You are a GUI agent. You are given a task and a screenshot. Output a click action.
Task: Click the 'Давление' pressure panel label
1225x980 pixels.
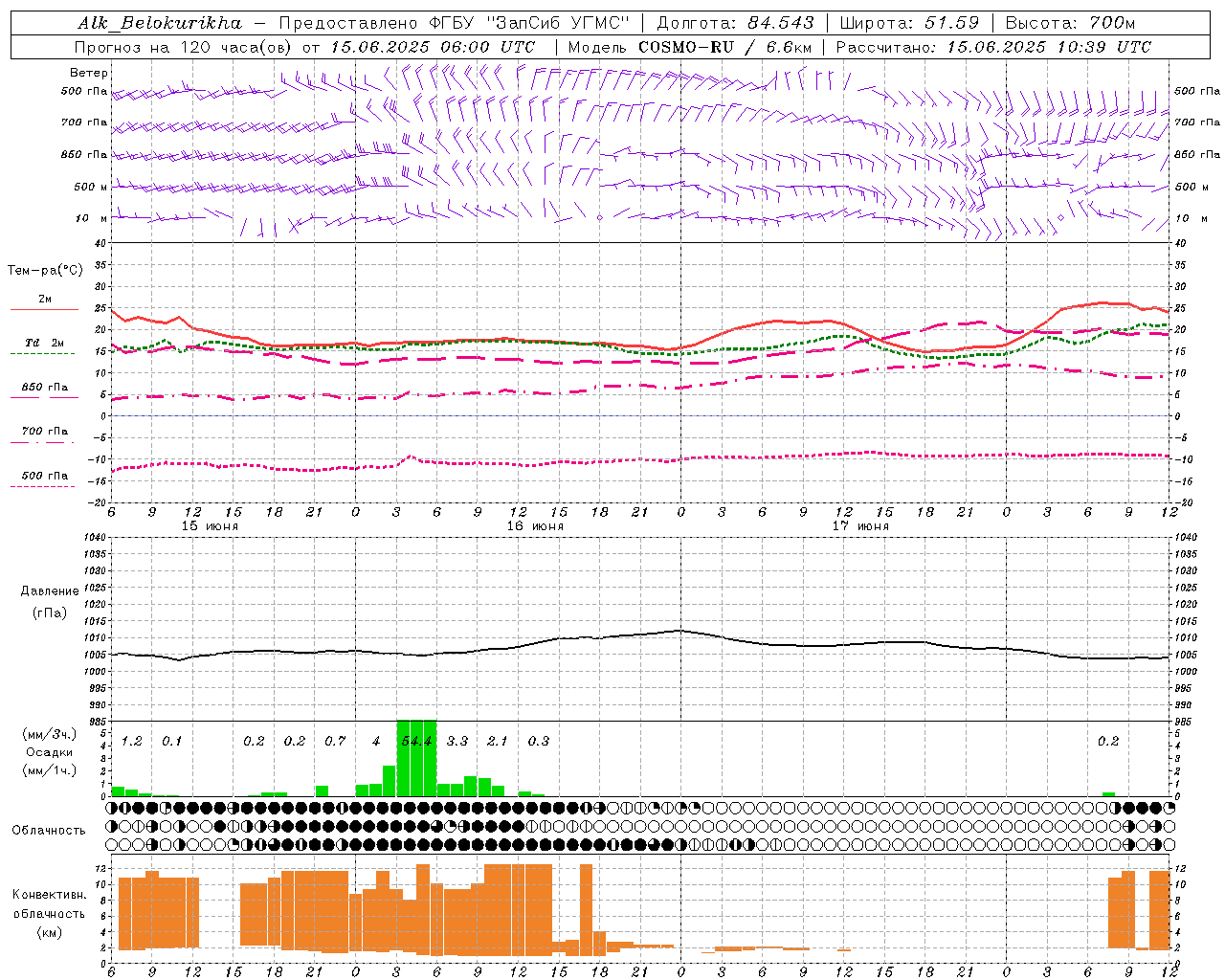(x=50, y=591)
